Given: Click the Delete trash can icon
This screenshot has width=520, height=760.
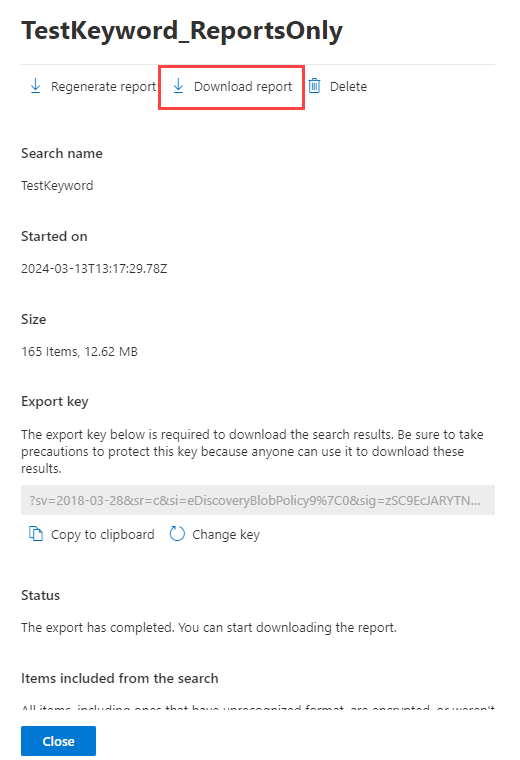Looking at the screenshot, I should [x=315, y=86].
